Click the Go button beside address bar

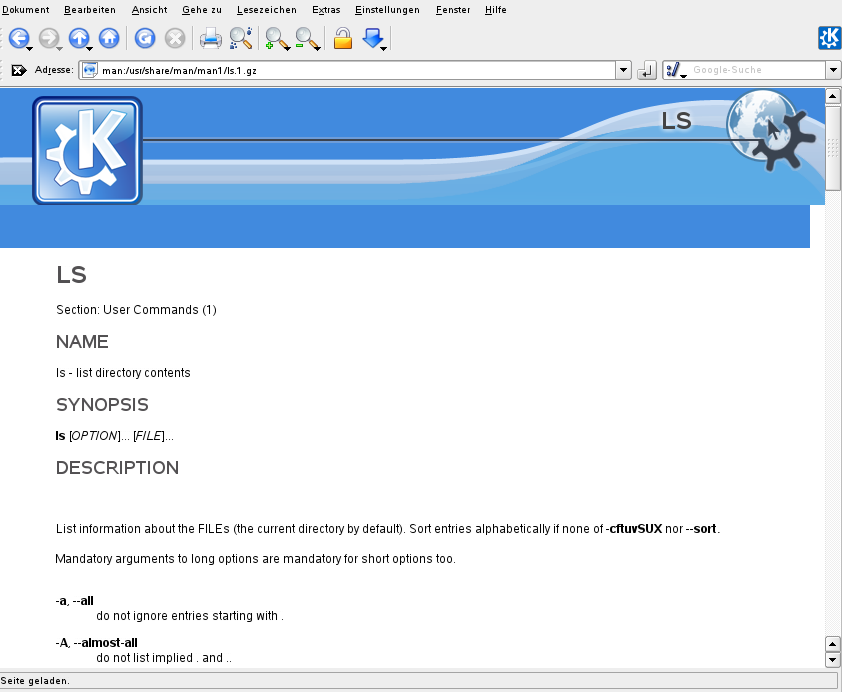click(647, 70)
